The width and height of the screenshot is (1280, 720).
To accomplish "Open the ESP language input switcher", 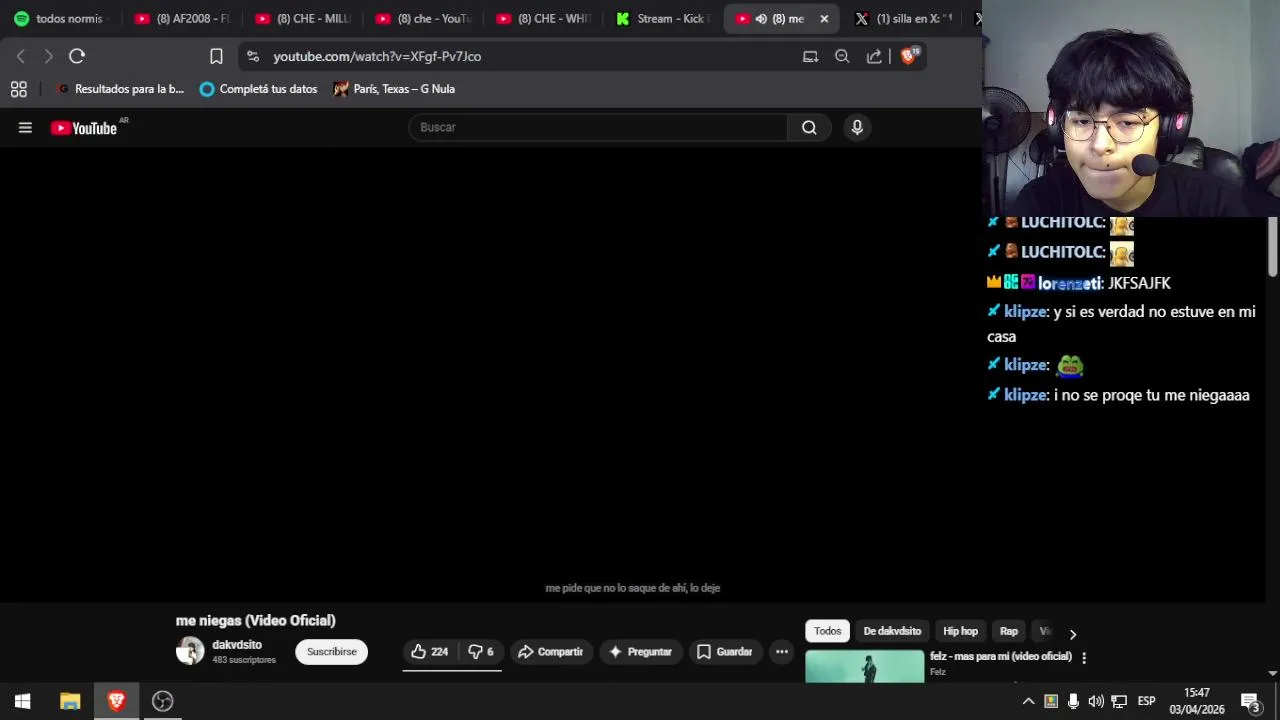I will pyautogui.click(x=1146, y=701).
